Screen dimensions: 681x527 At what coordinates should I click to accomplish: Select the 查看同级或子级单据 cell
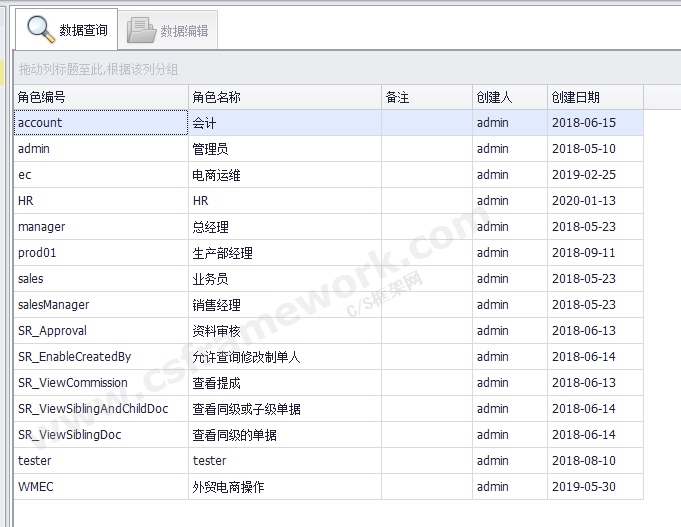pos(285,409)
